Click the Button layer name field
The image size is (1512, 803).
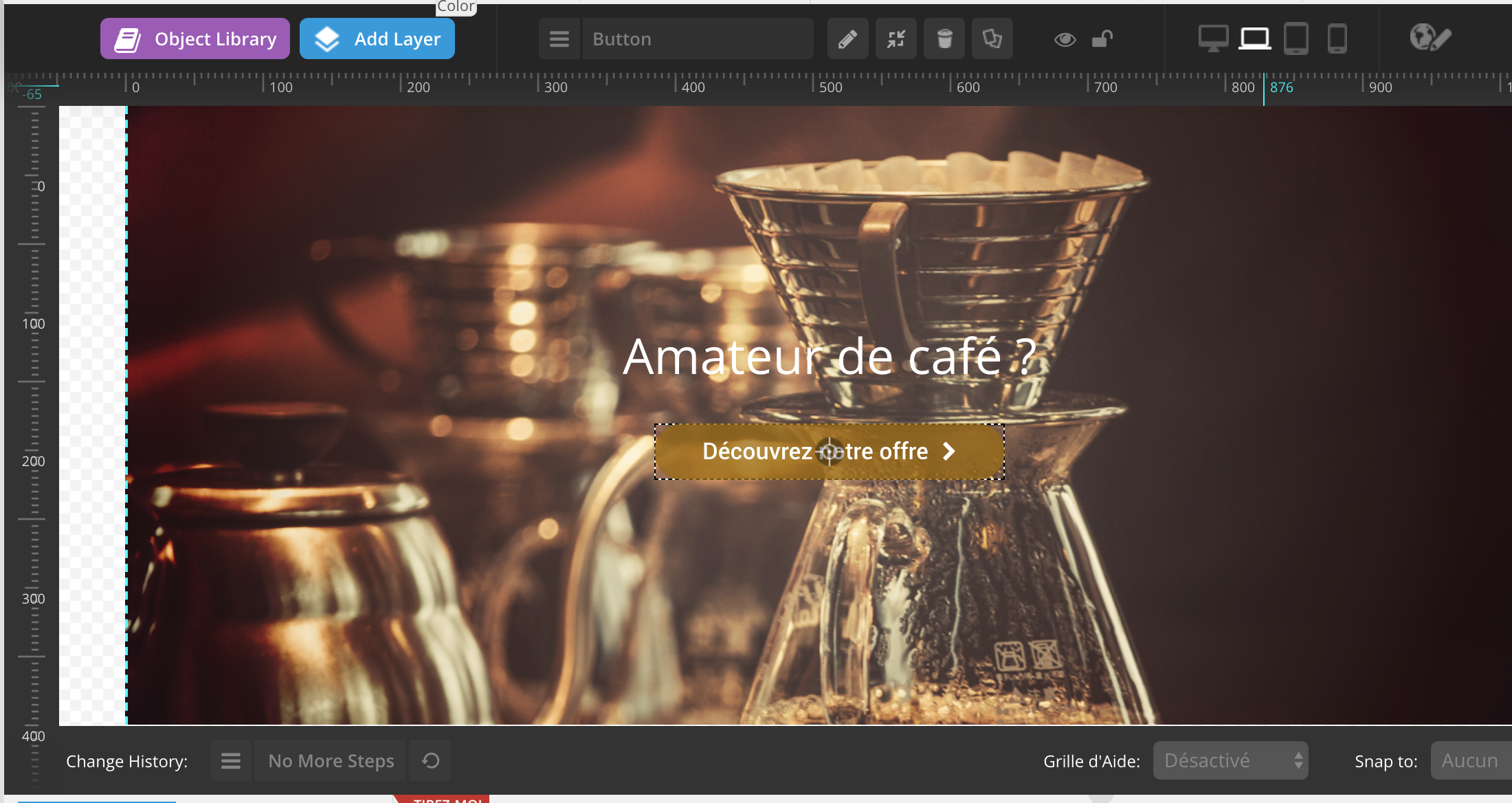tap(698, 39)
